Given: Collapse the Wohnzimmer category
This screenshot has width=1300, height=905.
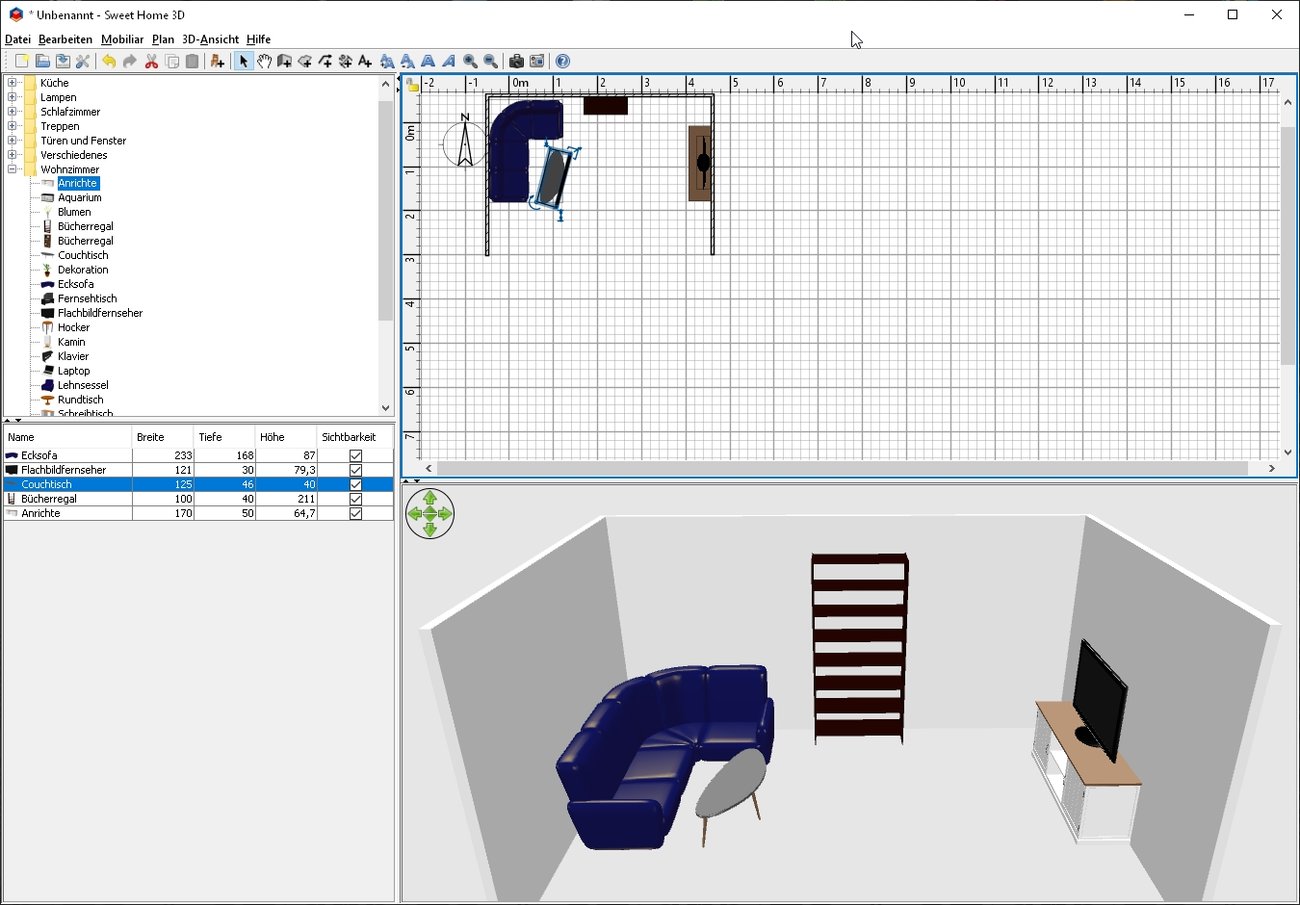Looking at the screenshot, I should (x=10, y=169).
